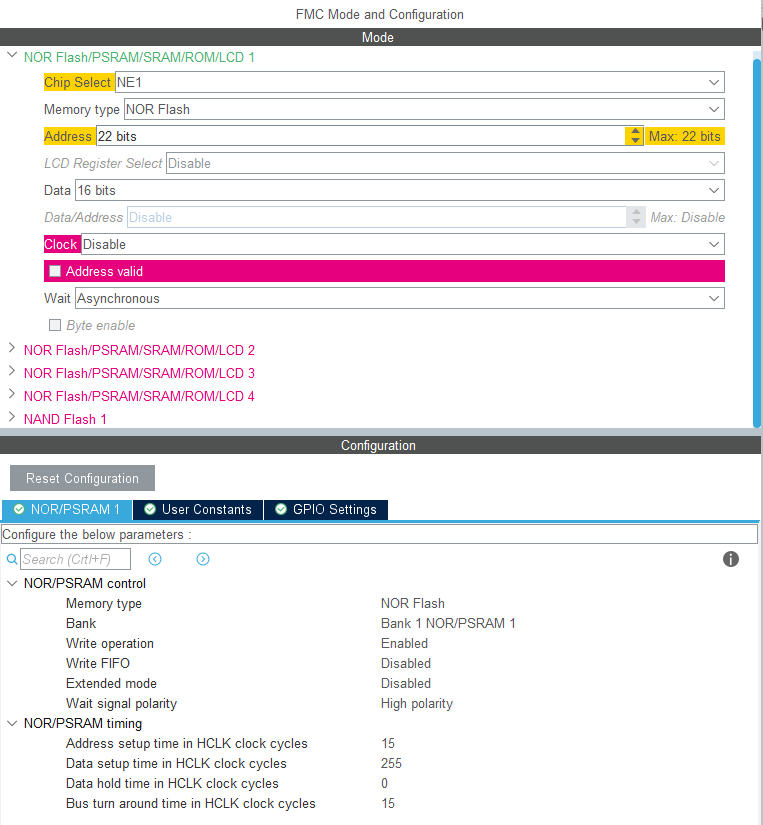Select Extended mode Disabled value
This screenshot has height=825, width=763.
point(406,683)
